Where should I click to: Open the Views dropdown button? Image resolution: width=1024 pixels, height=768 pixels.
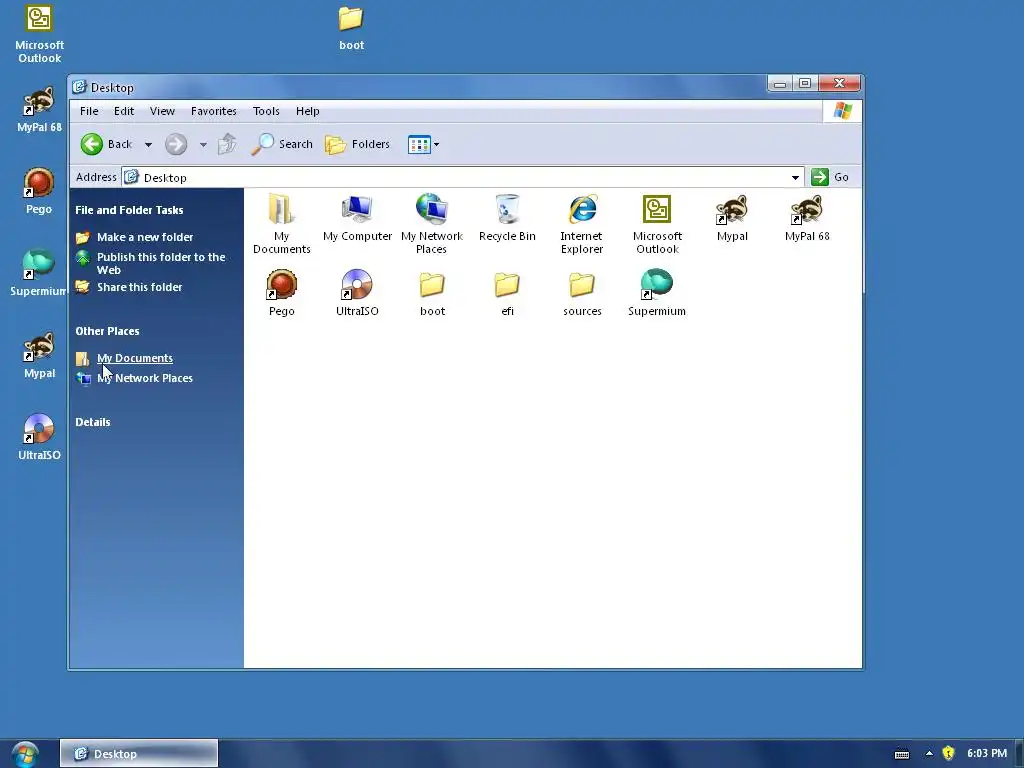coord(423,144)
